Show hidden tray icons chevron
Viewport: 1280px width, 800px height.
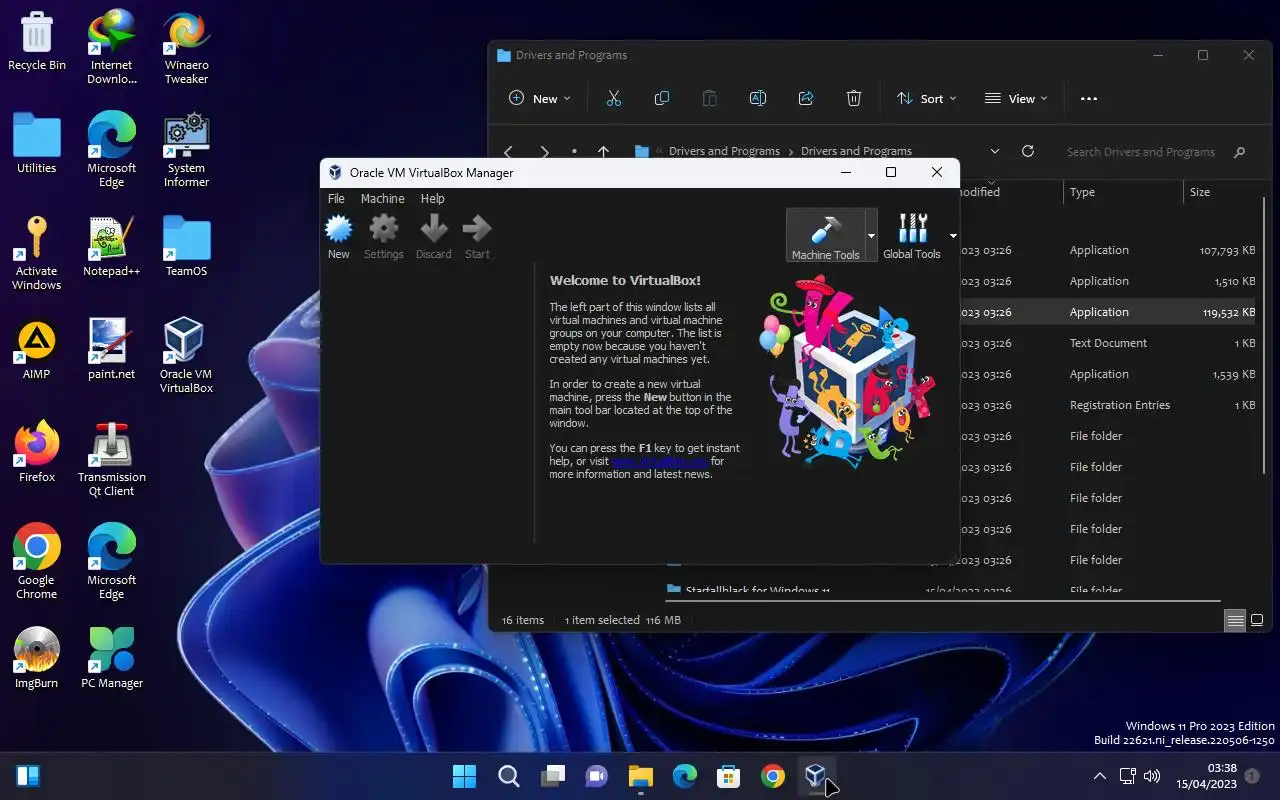click(1100, 776)
